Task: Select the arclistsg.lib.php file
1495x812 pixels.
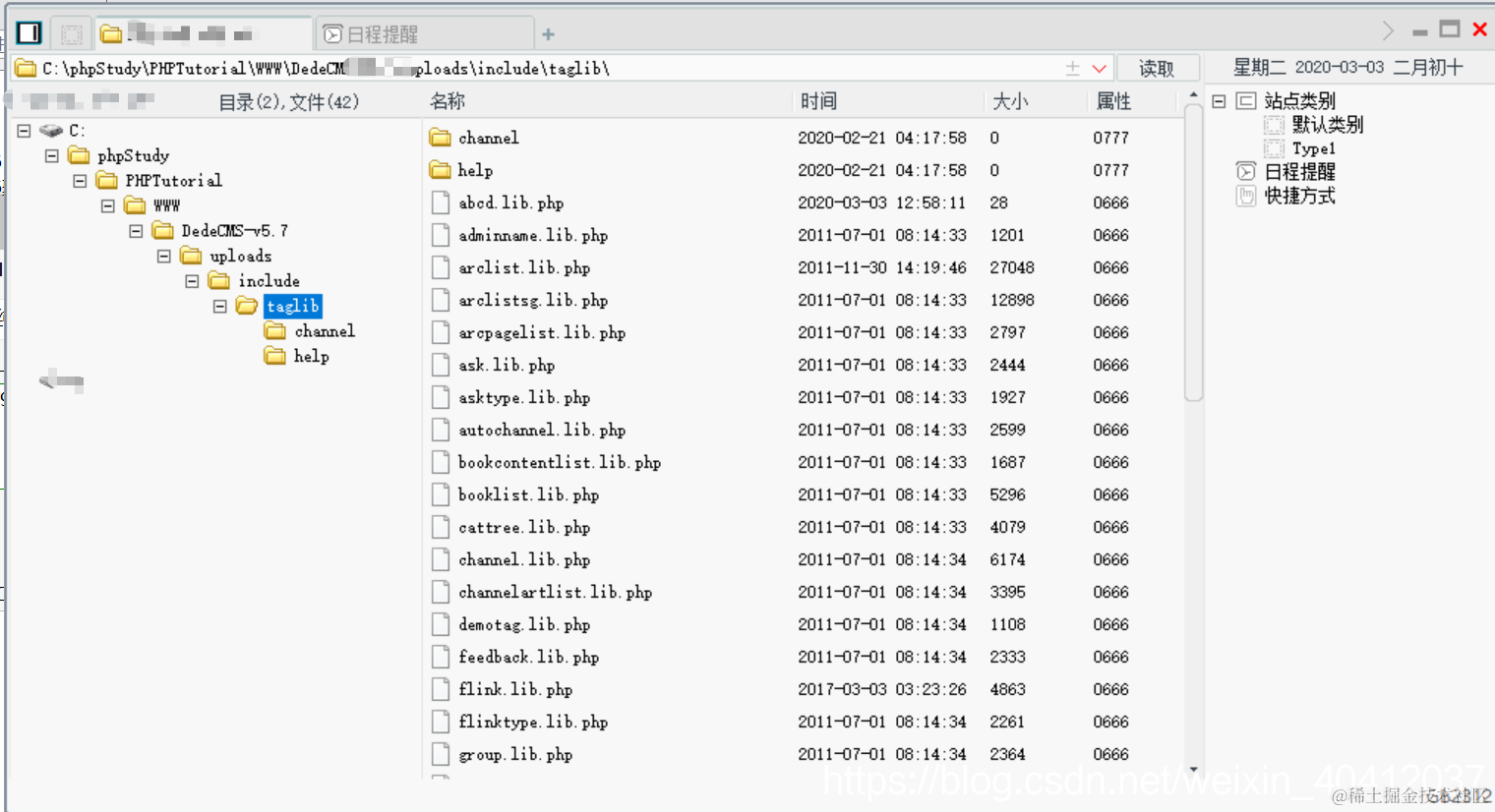Action: [533, 300]
